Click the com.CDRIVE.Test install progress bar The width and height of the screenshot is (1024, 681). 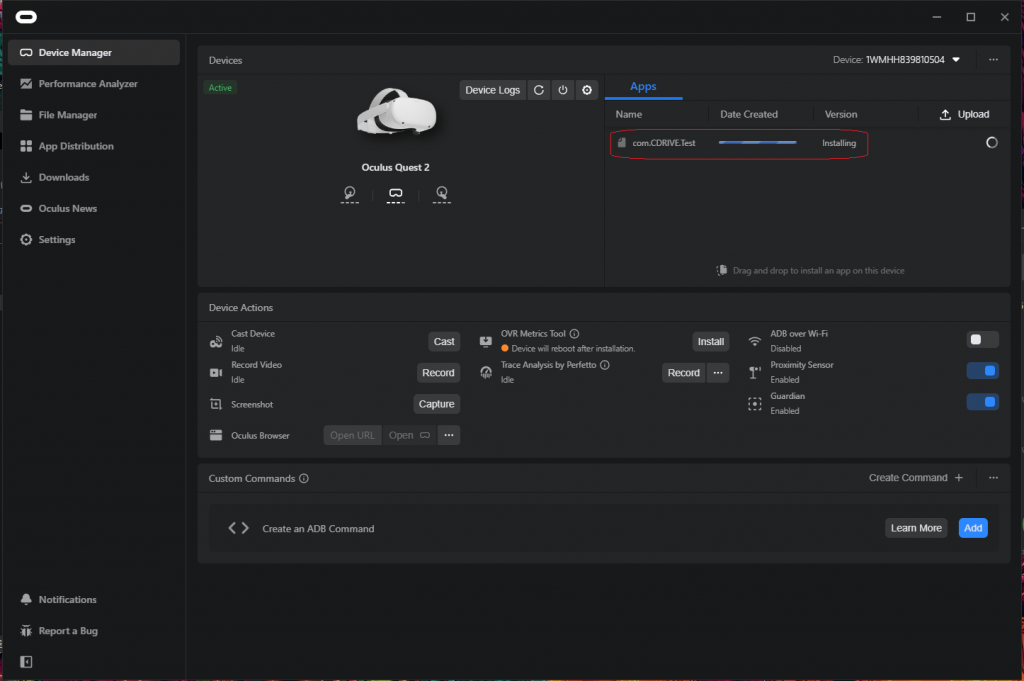pyautogui.click(x=758, y=142)
